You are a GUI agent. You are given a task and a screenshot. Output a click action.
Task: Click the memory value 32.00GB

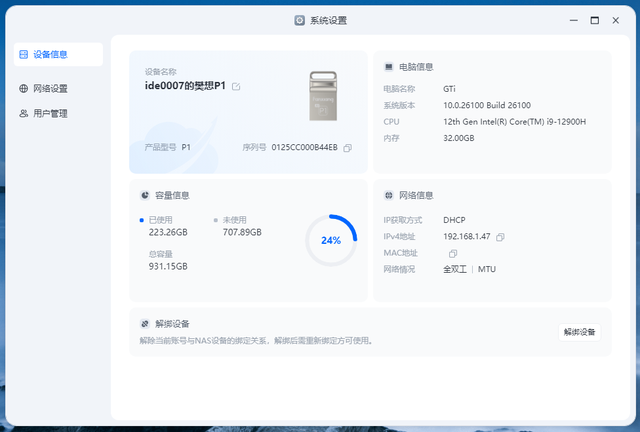(459, 138)
